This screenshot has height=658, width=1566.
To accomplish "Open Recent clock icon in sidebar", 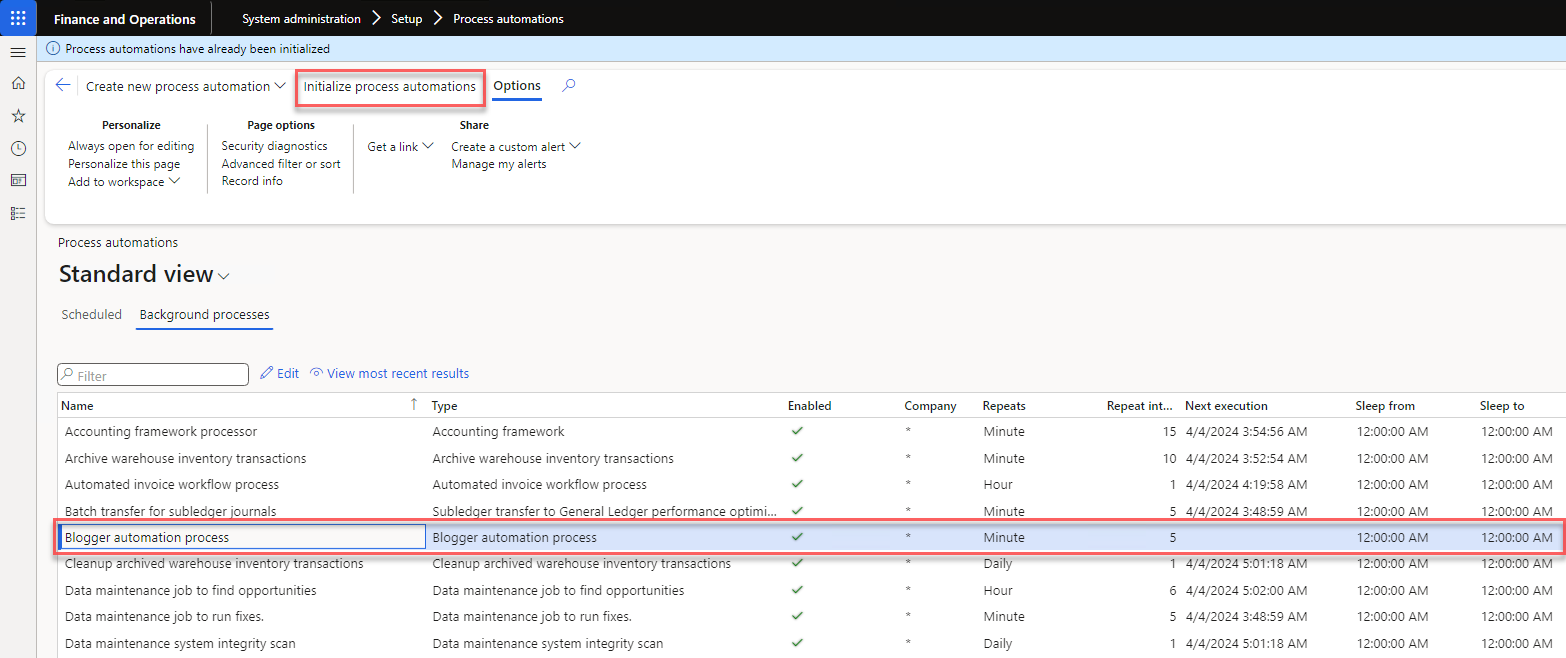I will click(x=18, y=148).
